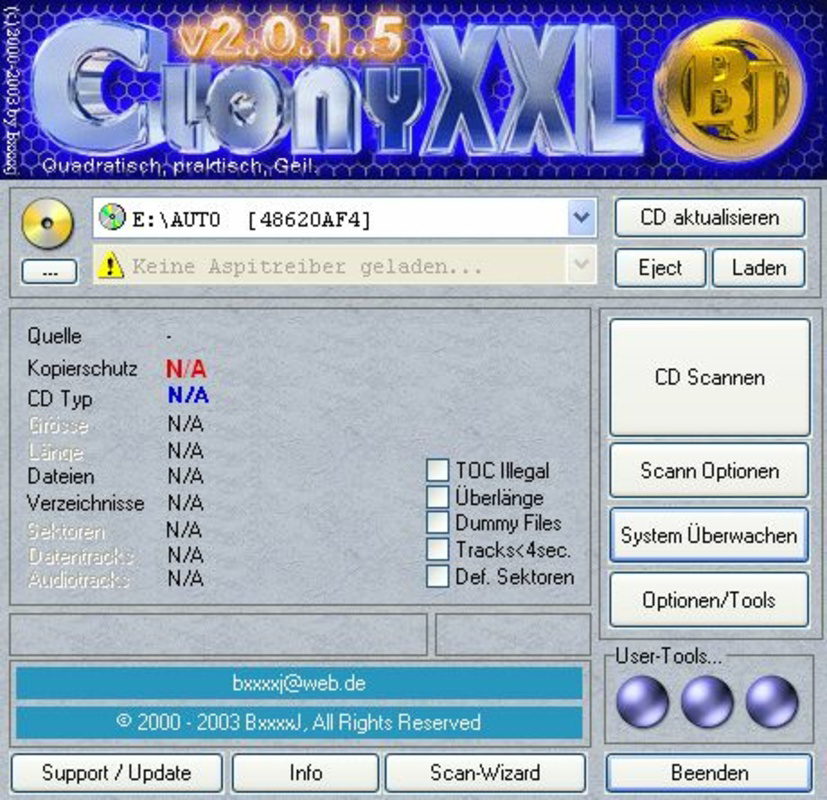Viewport: 827px width, 800px height.
Task: Click the CD Typ label
Action: pyautogui.click(x=60, y=399)
